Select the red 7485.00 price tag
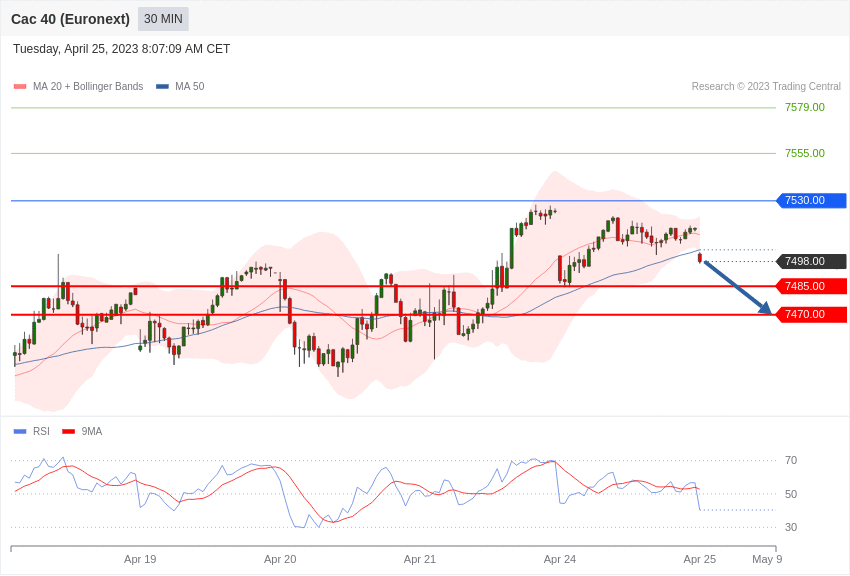This screenshot has width=850, height=576. click(811, 287)
